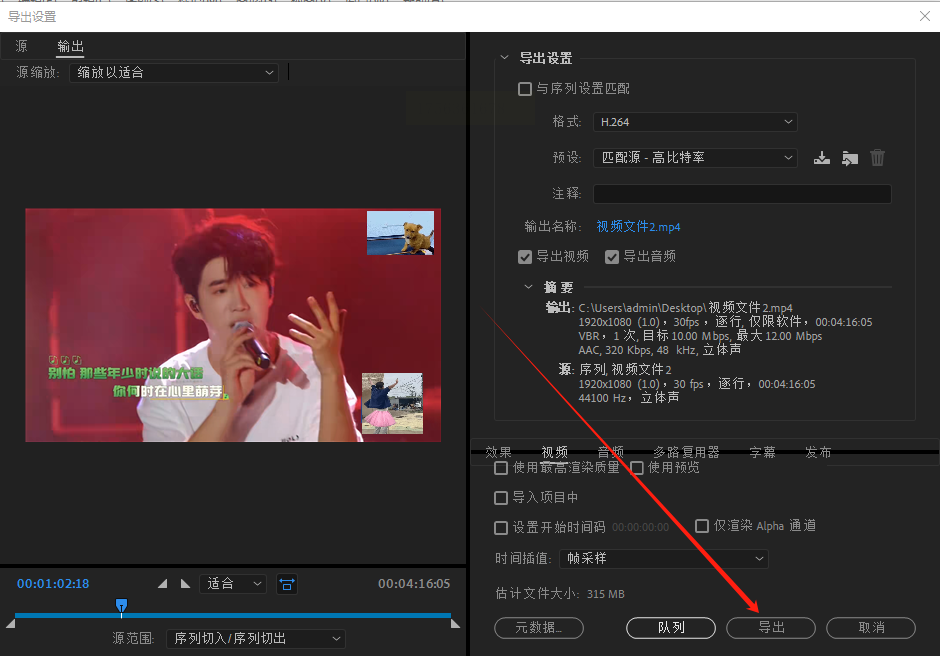Click the blue preview timeline bar

coord(233,615)
